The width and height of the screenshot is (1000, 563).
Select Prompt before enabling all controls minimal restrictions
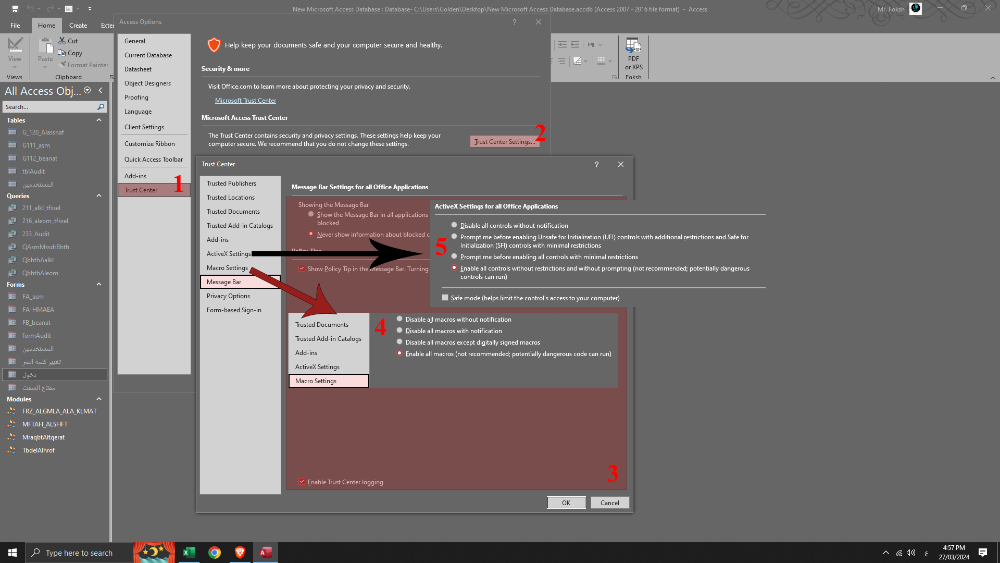tap(454, 256)
